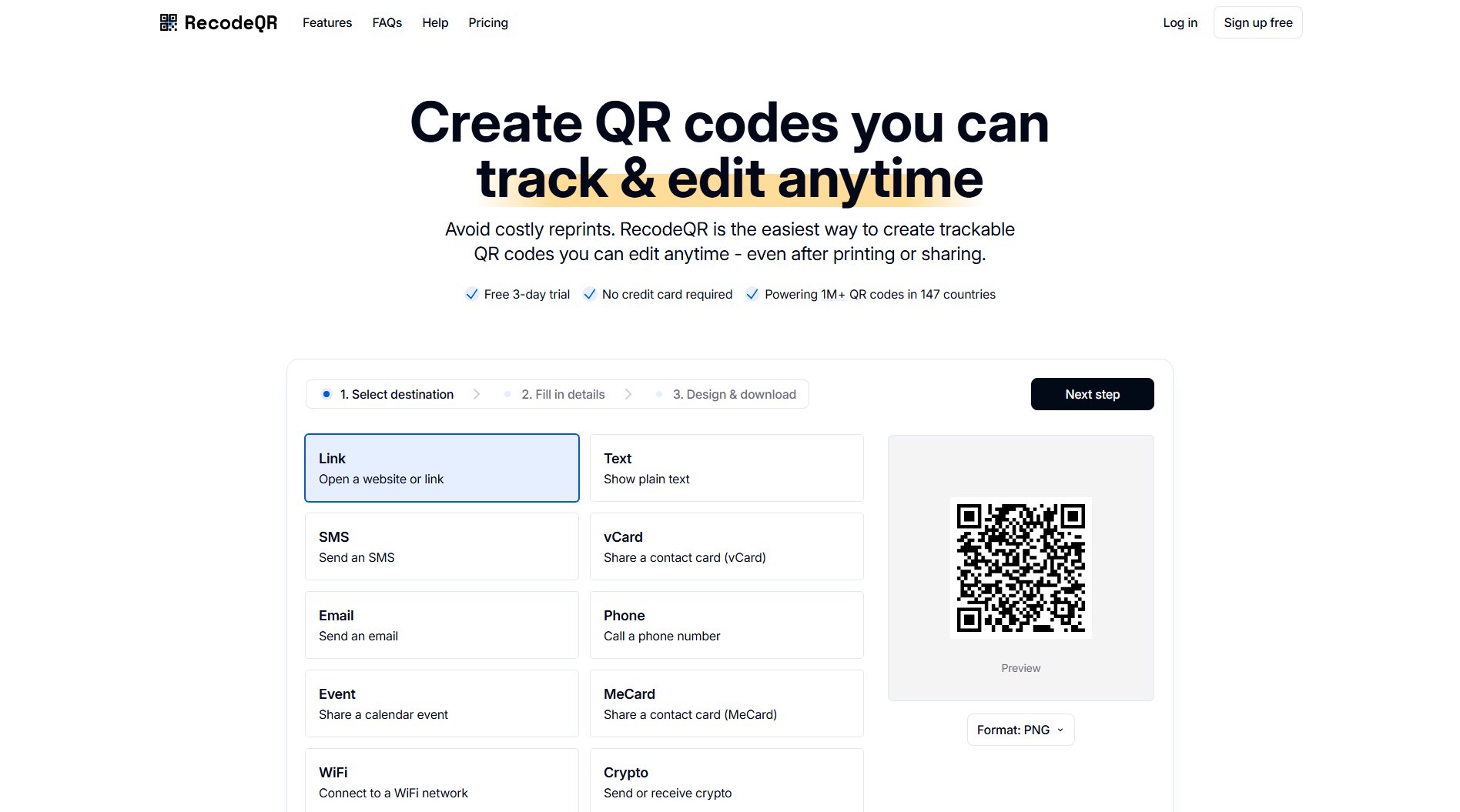Open the Format: PNG dropdown
Screen dimensions: 1460x812
(1020, 730)
